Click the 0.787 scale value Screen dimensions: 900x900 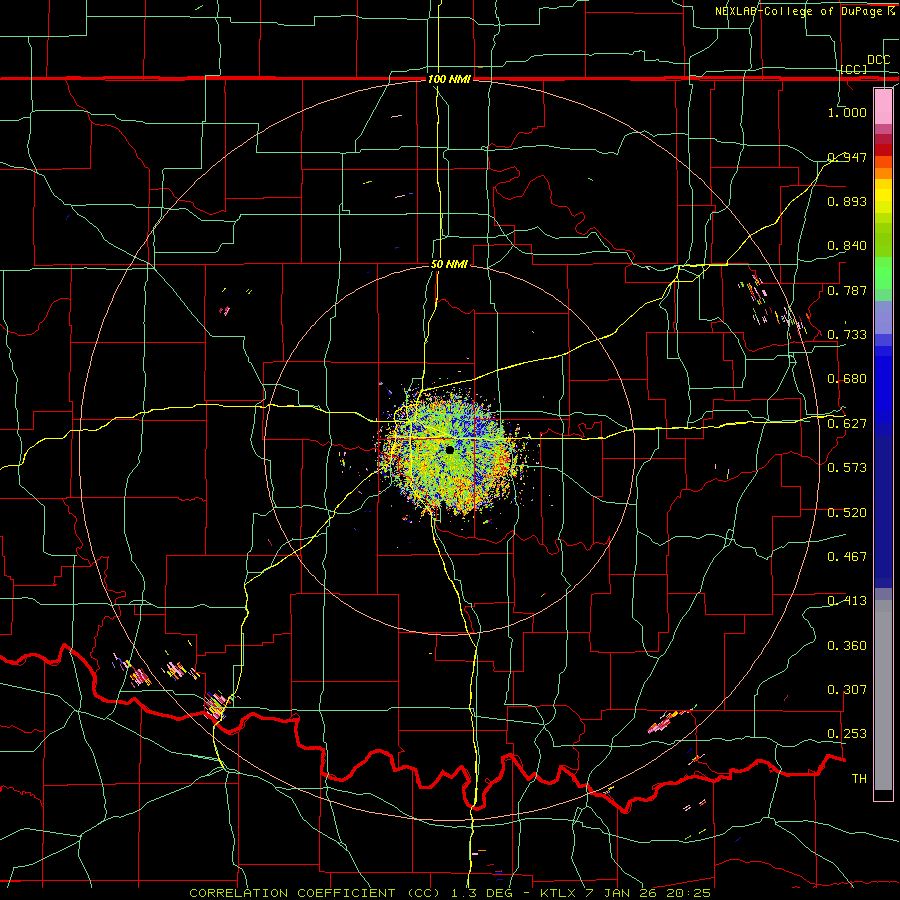click(x=847, y=290)
